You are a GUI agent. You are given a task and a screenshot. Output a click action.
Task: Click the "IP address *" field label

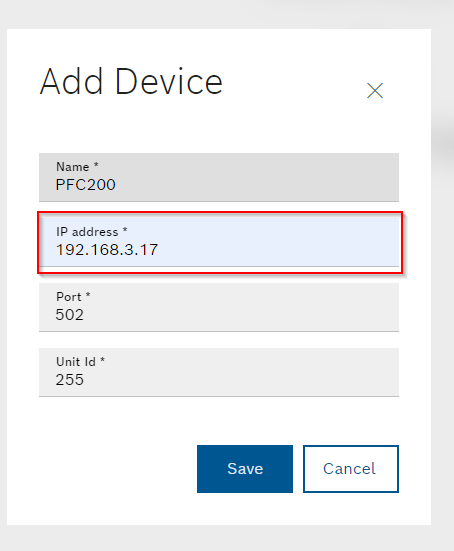tap(92, 232)
